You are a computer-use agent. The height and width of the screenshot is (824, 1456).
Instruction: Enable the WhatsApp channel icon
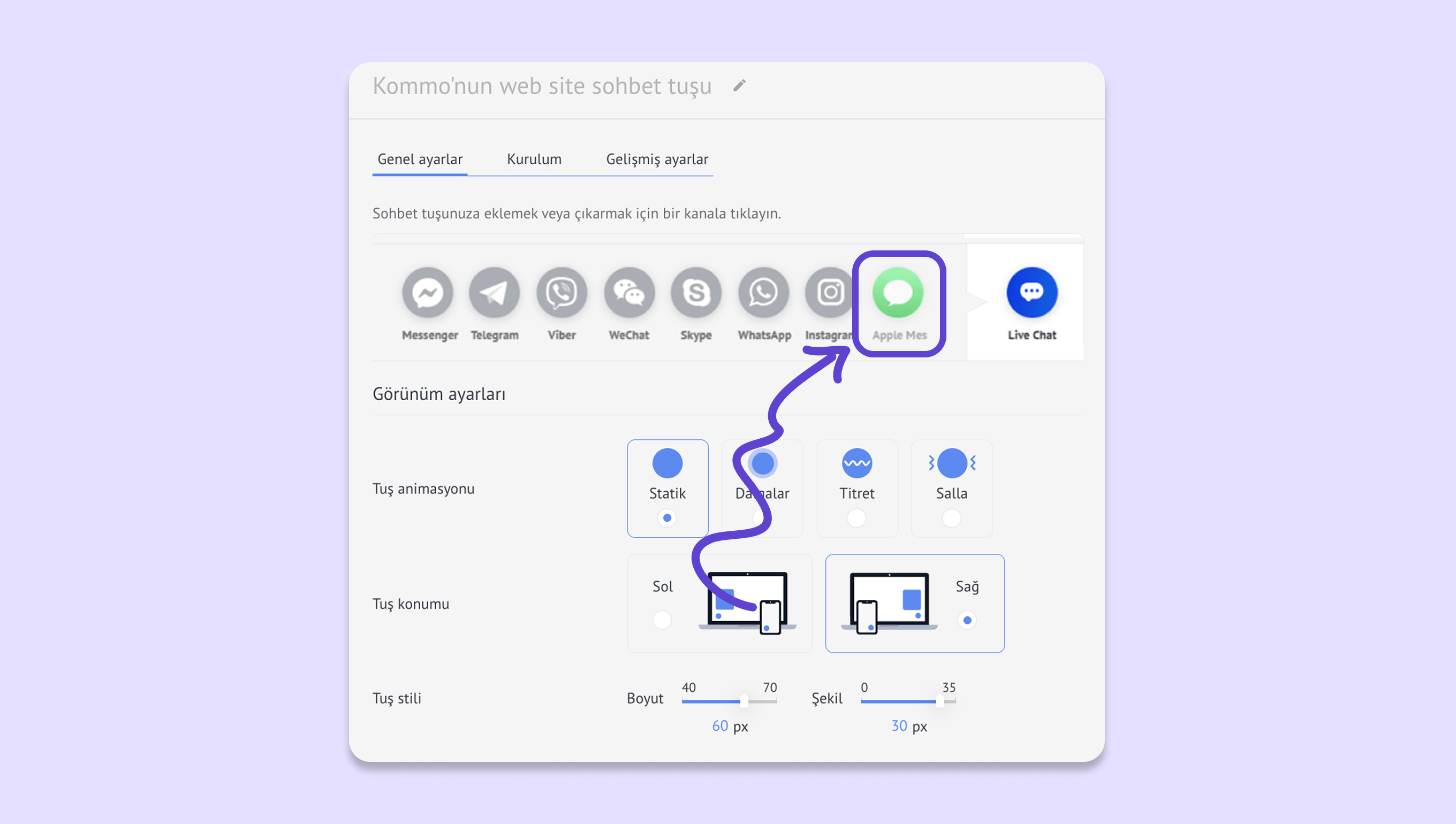(763, 293)
